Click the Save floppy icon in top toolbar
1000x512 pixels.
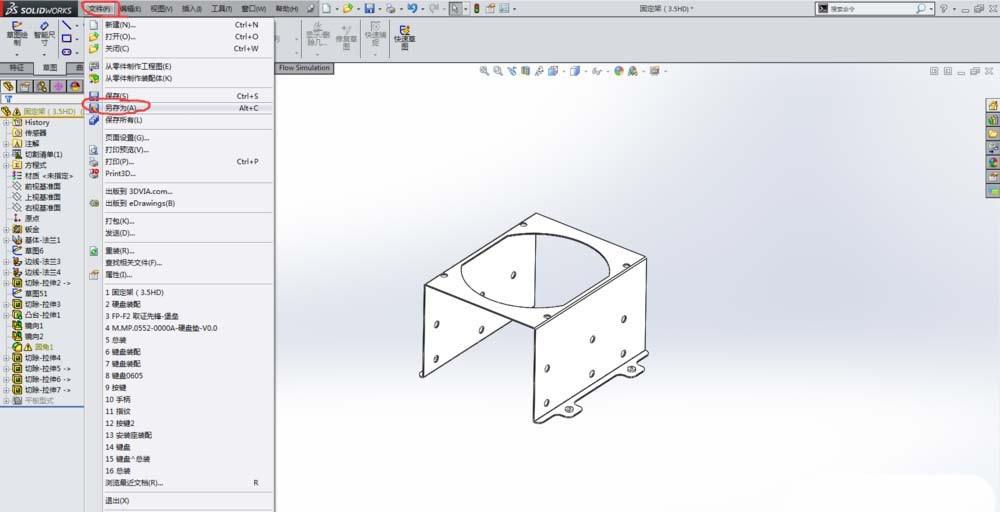(369, 8)
